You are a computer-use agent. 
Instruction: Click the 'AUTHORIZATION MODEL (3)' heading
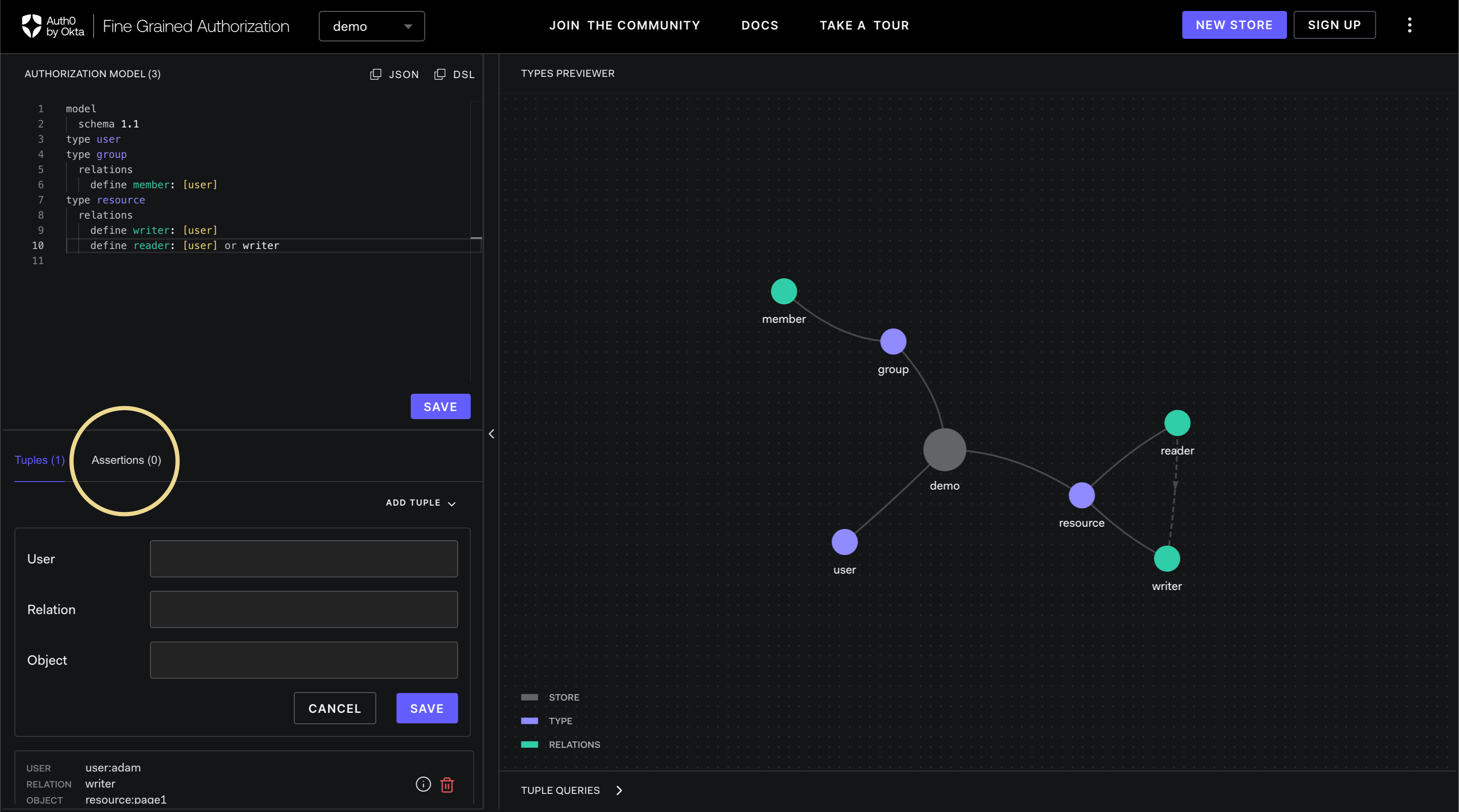pos(92,73)
